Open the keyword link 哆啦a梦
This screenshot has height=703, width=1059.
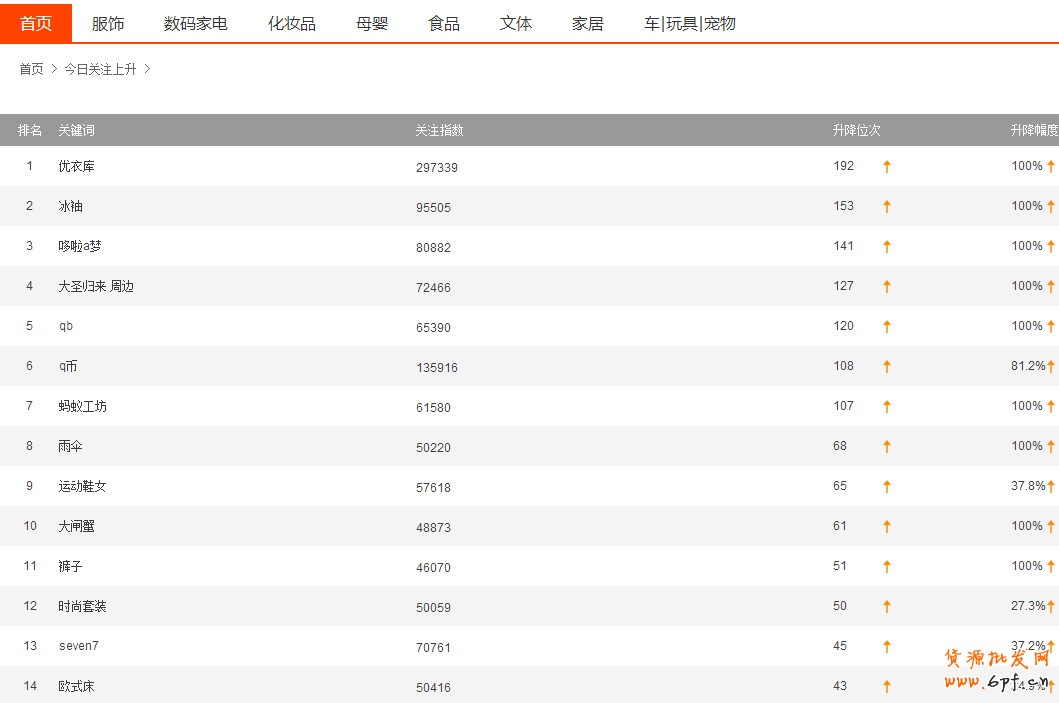coord(79,246)
